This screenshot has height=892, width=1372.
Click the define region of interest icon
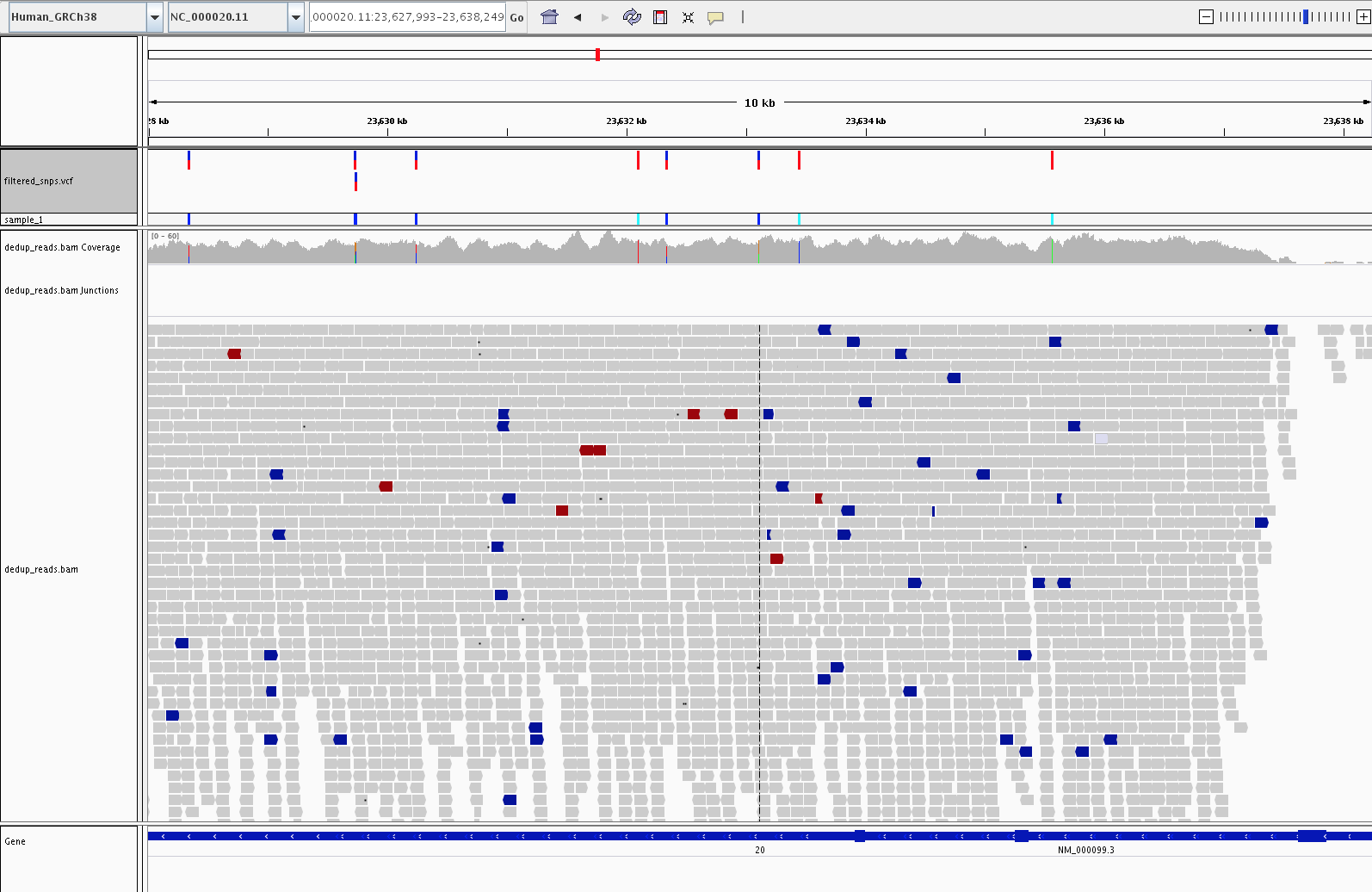pos(660,17)
